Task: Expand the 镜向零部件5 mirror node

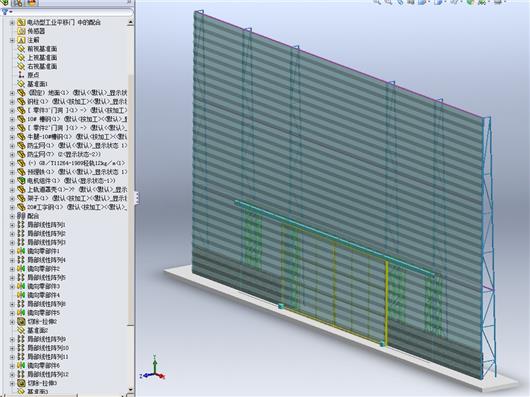Action: pos(12,313)
